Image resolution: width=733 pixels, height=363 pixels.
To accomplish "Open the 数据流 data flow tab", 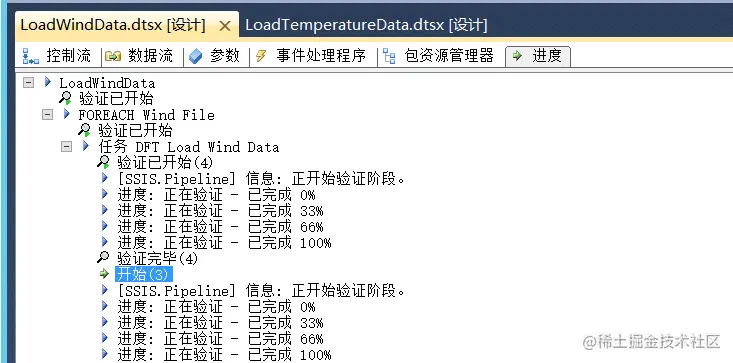I will [139, 56].
